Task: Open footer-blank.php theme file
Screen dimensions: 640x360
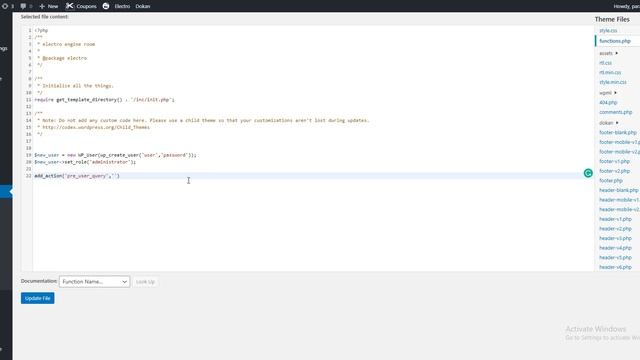Action: 618,132
